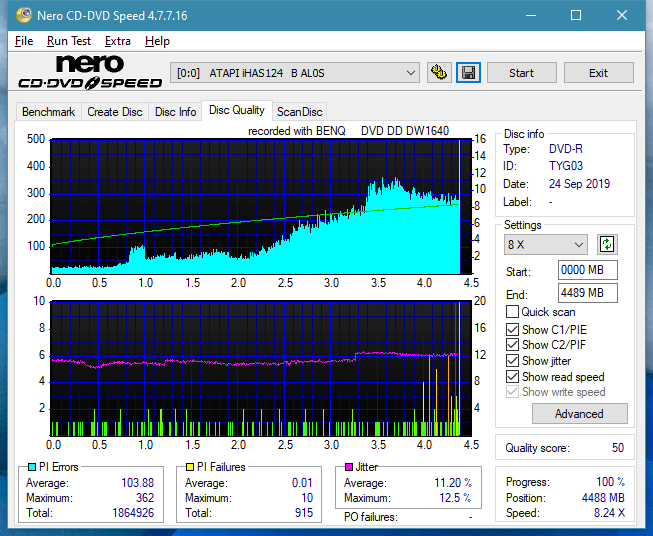Click the Progress value 100 %

tap(611, 482)
